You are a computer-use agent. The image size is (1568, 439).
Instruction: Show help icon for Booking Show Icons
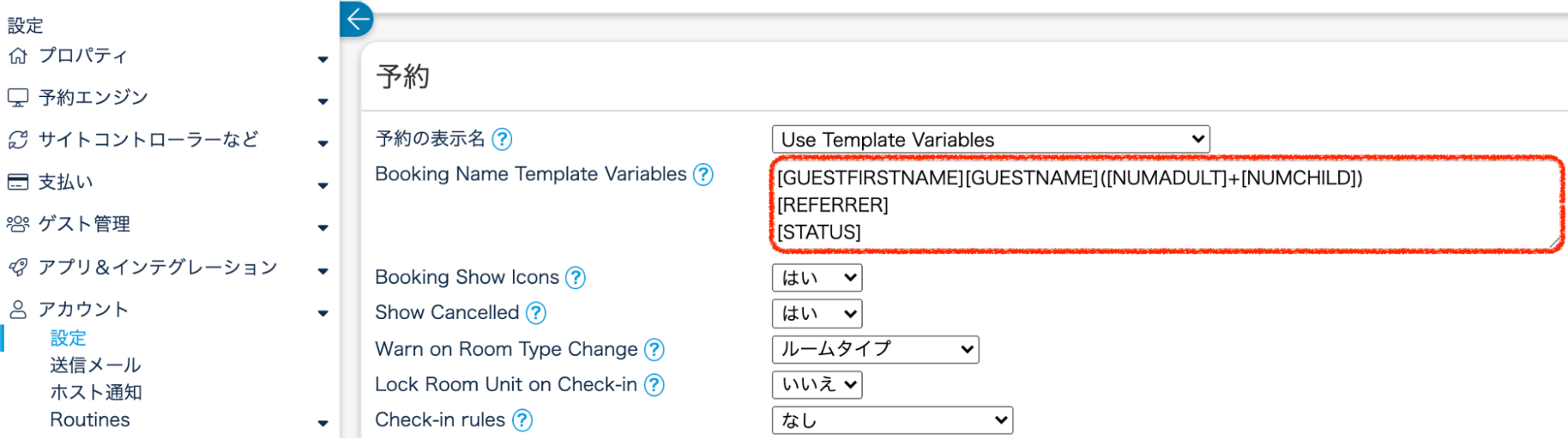coord(575,278)
